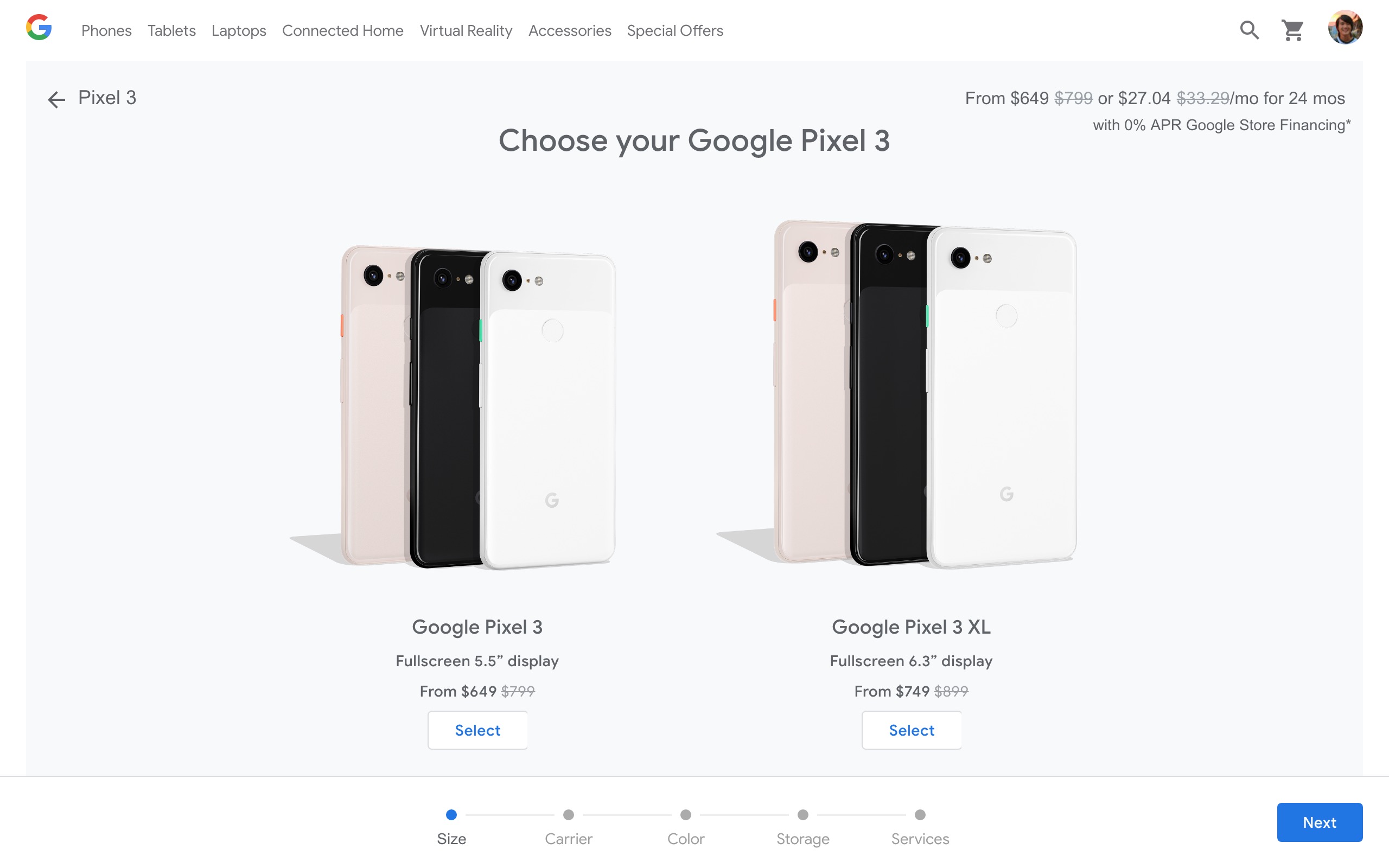Image resolution: width=1389 pixels, height=868 pixels.
Task: Open Connected Home section
Action: [343, 30]
